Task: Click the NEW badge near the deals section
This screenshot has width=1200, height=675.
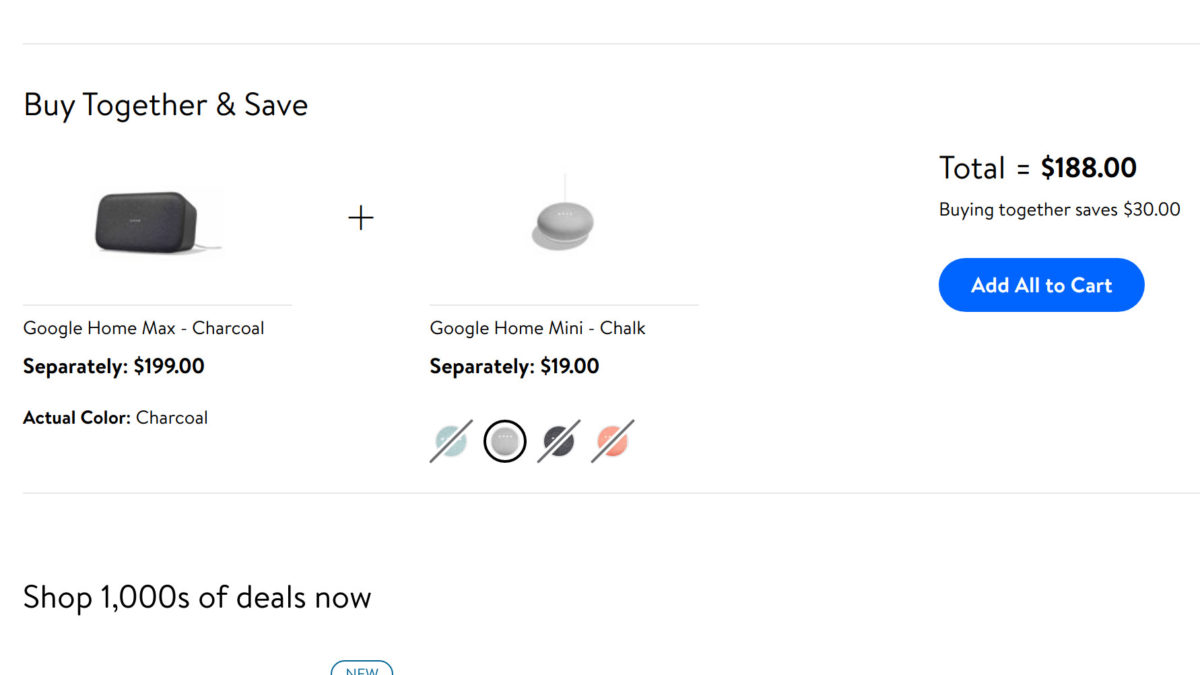Action: 361,670
